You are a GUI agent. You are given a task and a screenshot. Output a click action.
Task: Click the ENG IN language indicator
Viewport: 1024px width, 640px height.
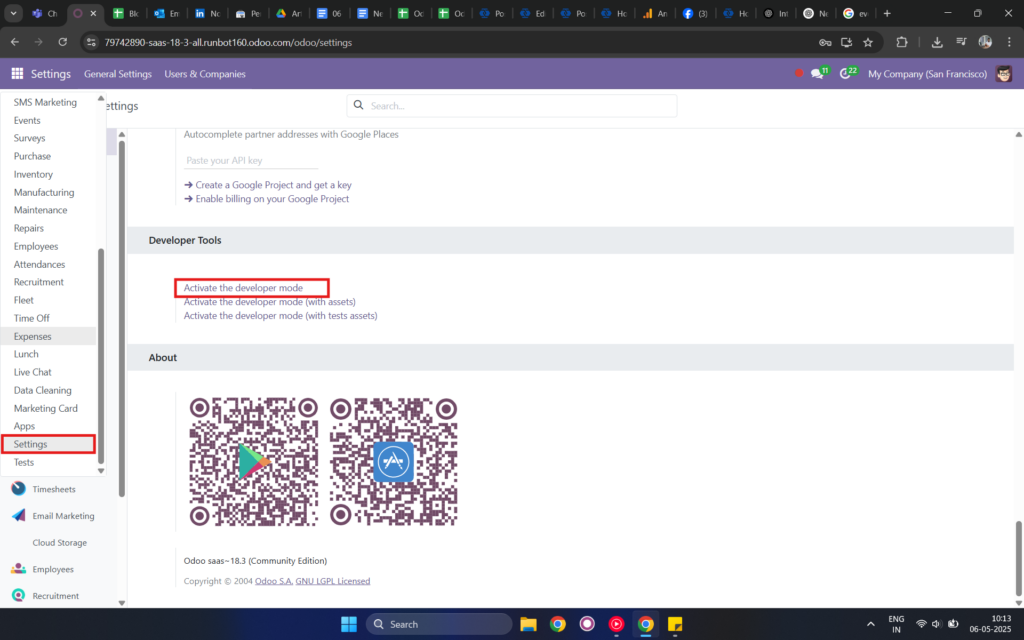point(896,624)
